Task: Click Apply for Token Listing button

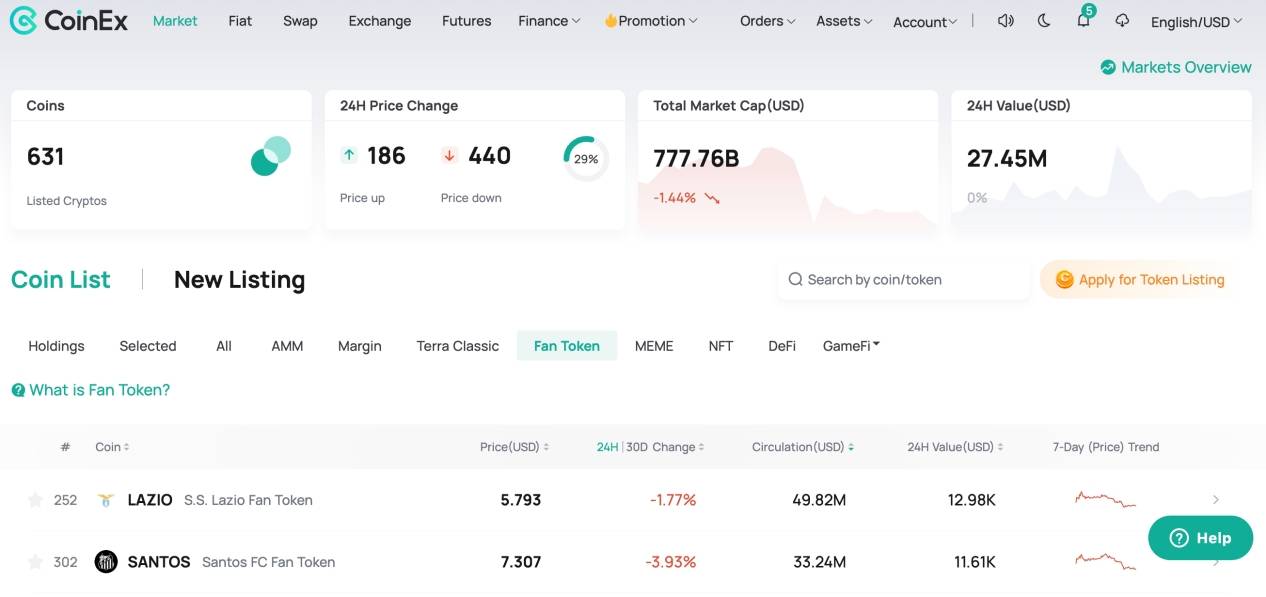Action: pos(1139,280)
